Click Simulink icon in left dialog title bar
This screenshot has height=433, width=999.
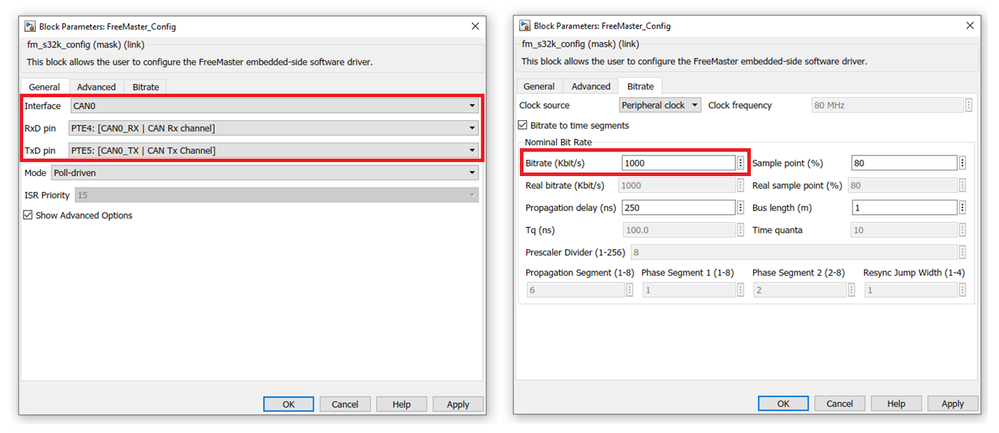coord(29,26)
